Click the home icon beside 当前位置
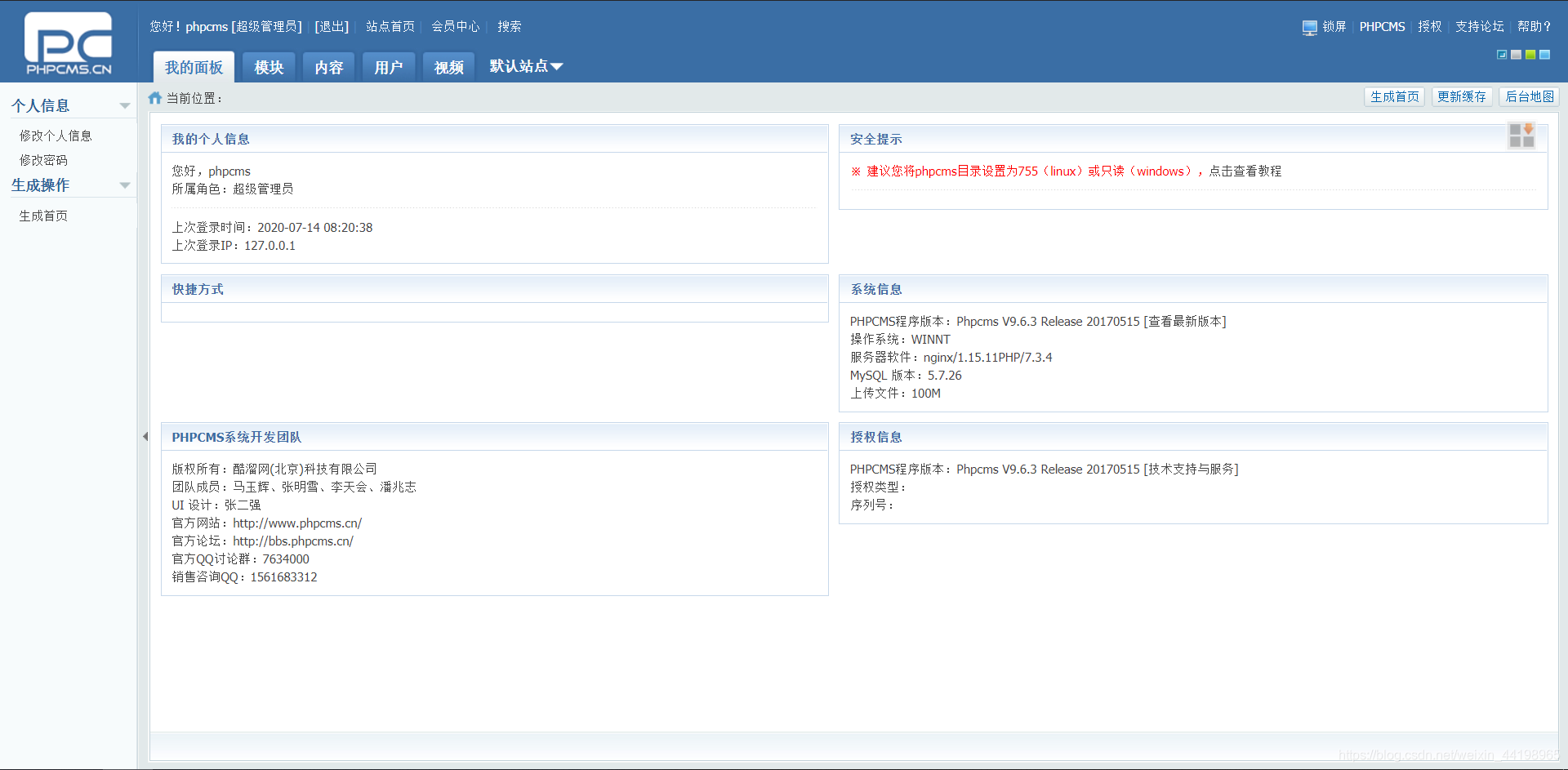Screen dimensions: 1568x770 tap(155, 96)
